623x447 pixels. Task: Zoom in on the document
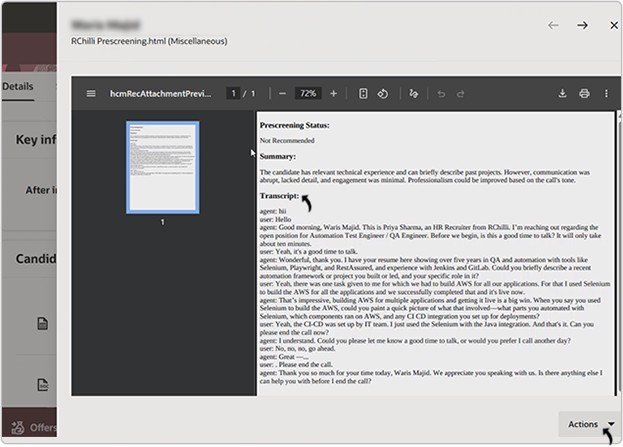(333, 93)
